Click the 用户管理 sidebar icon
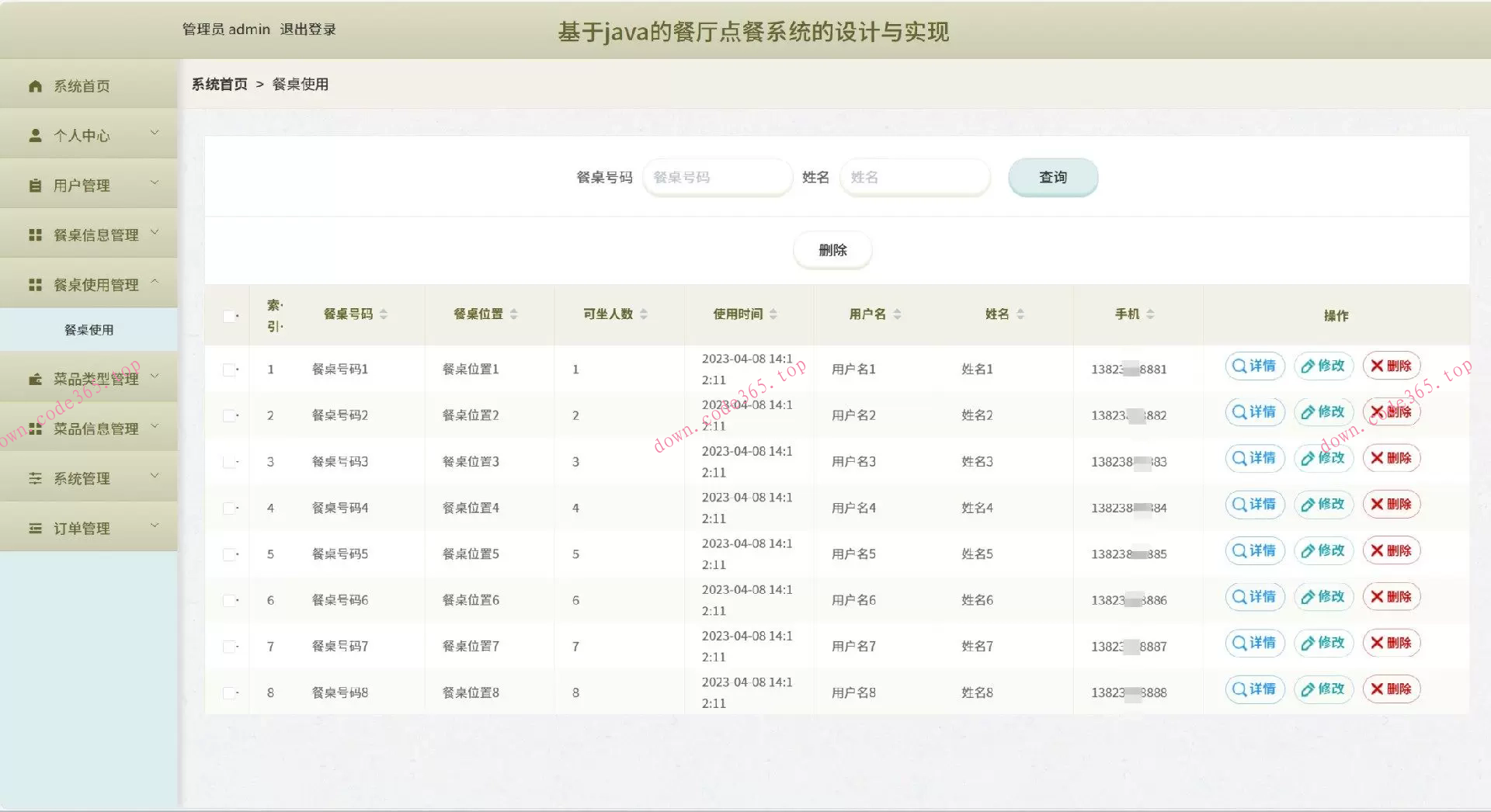 (x=35, y=185)
